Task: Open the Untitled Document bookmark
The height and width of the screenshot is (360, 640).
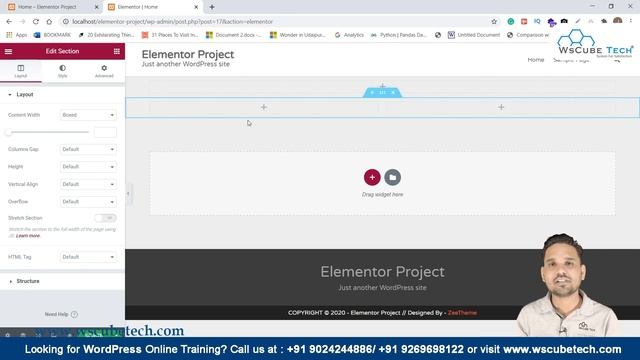Action: tap(474, 35)
